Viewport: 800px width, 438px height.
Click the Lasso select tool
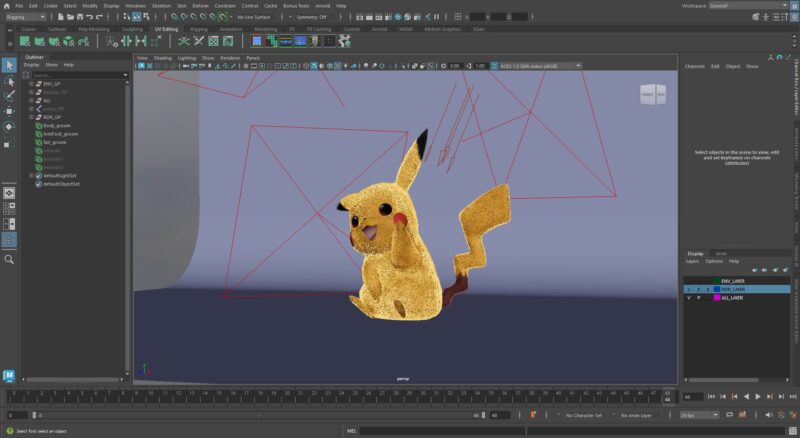(x=9, y=80)
